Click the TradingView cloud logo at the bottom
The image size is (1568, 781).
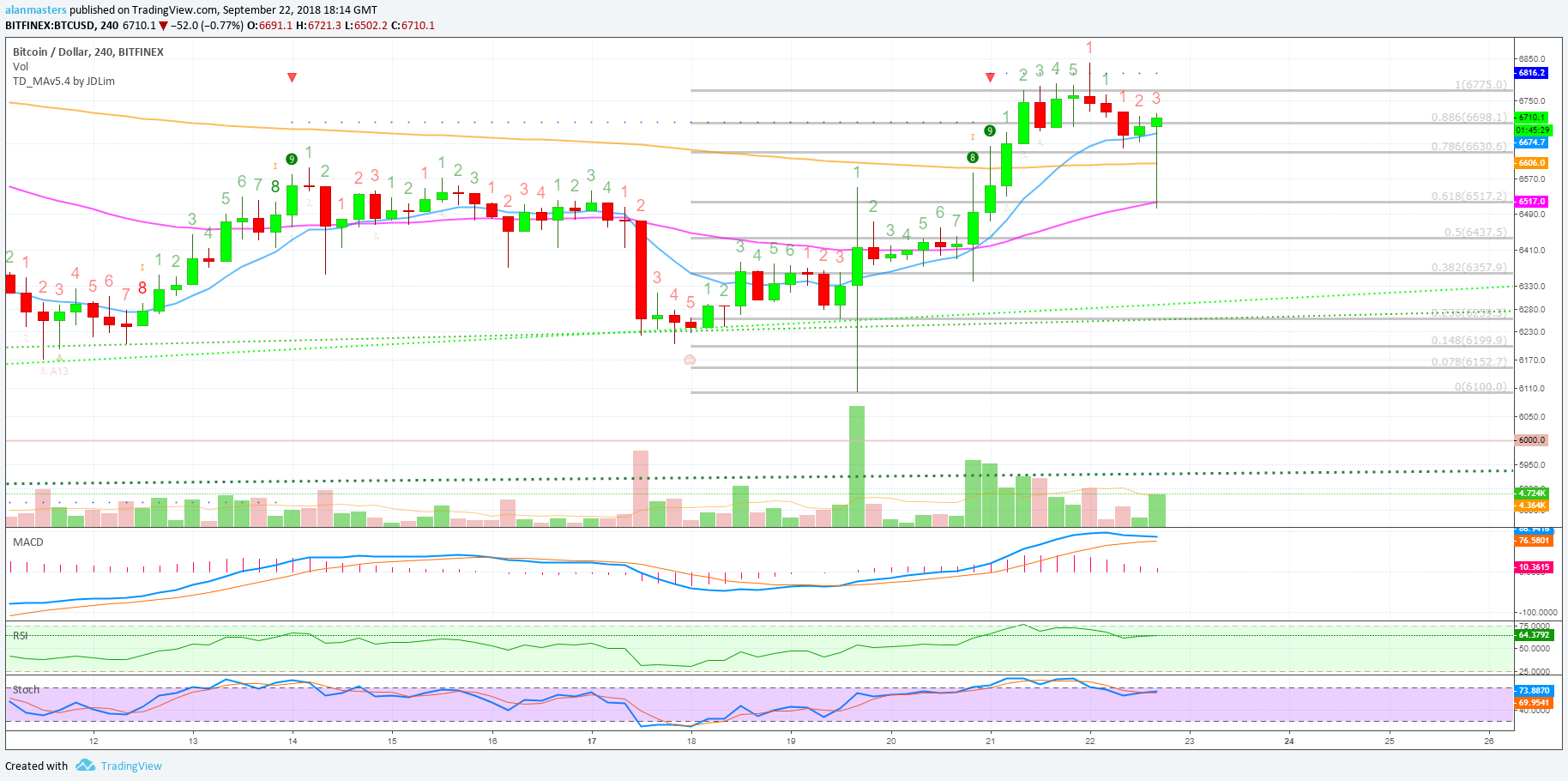click(x=85, y=765)
